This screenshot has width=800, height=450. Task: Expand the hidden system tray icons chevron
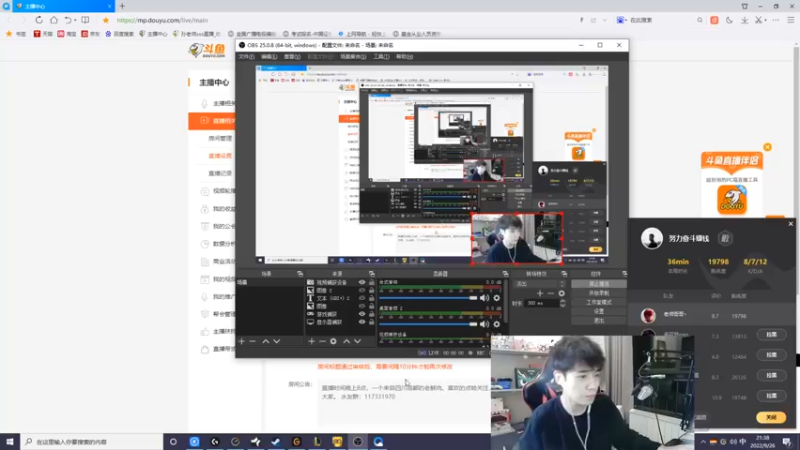(703, 442)
